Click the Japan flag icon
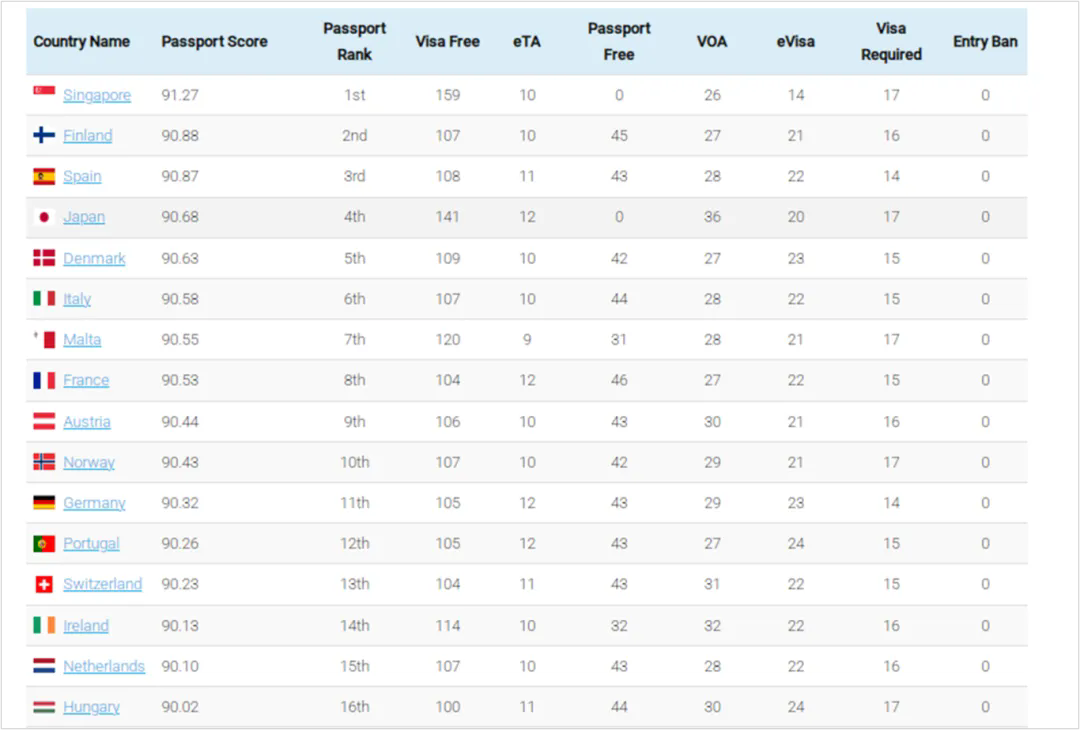Viewport: 1080px width, 730px height. [44, 217]
